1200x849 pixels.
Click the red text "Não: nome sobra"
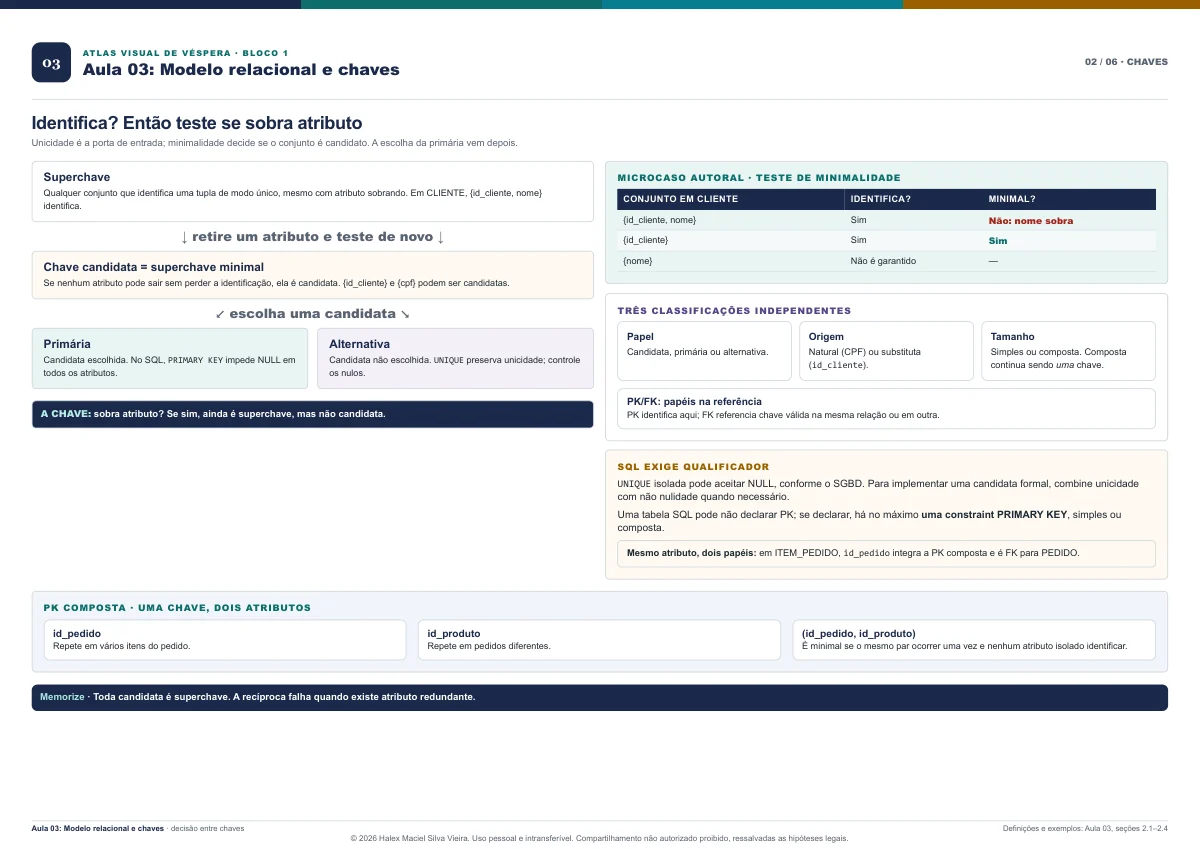point(1031,221)
